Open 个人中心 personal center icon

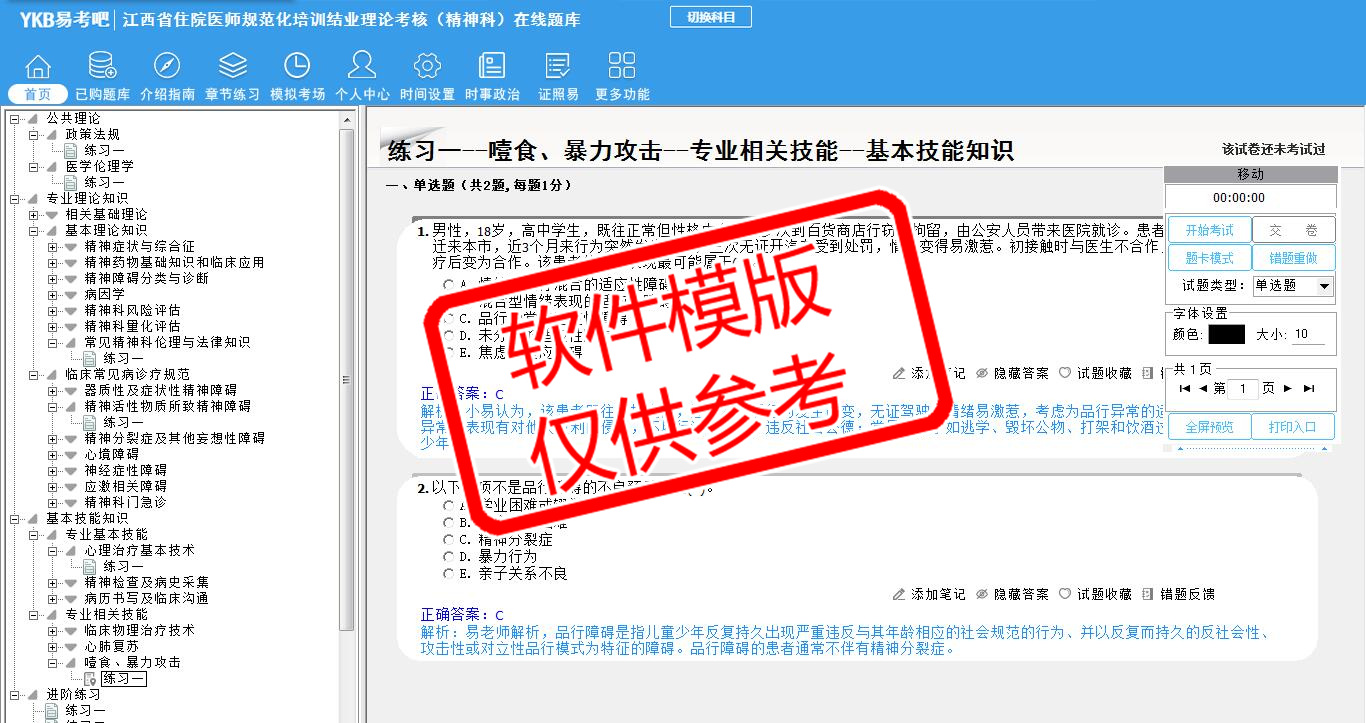click(362, 67)
